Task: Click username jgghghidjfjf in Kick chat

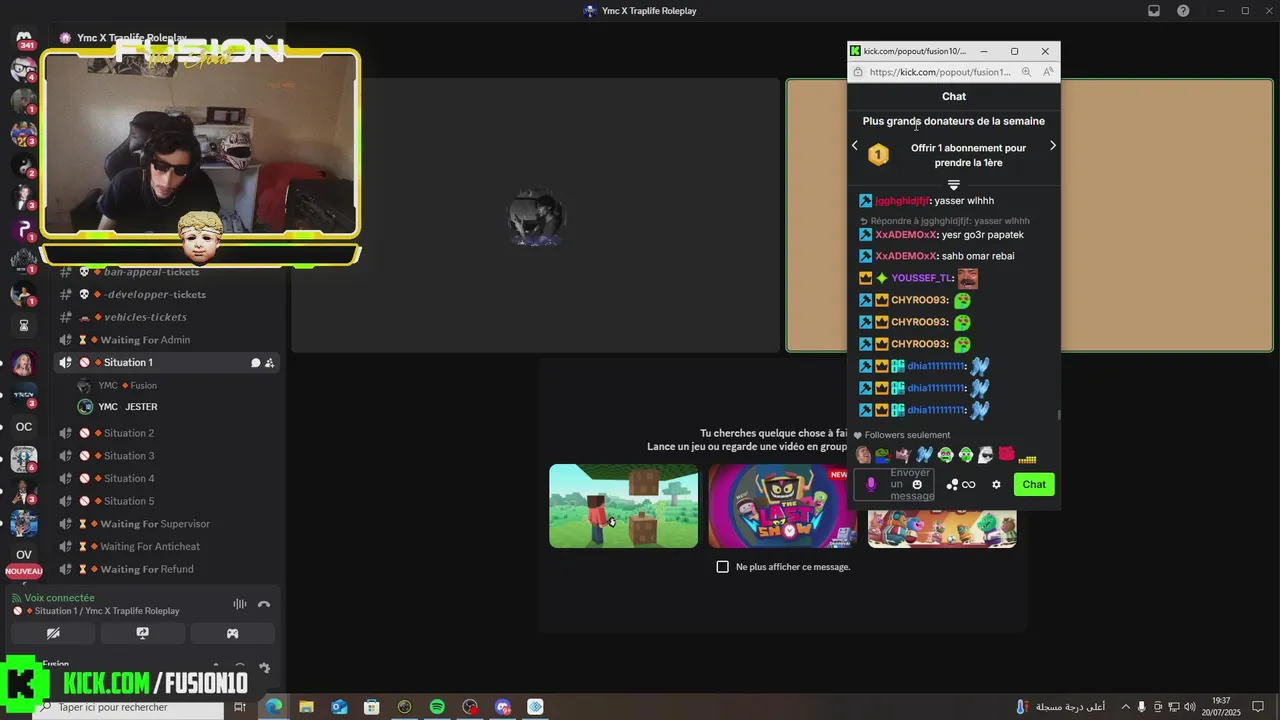Action: click(902, 201)
